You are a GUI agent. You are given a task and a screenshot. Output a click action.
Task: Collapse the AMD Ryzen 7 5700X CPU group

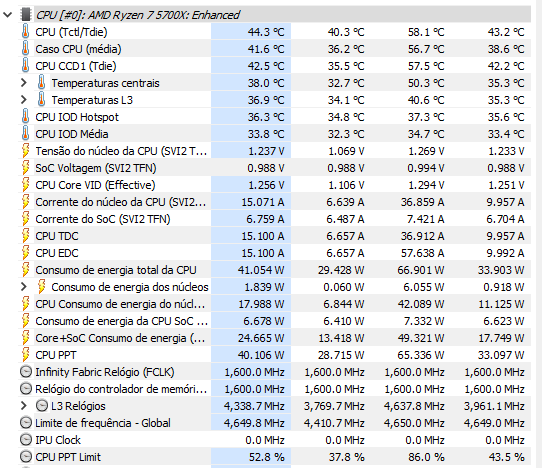tap(8, 15)
